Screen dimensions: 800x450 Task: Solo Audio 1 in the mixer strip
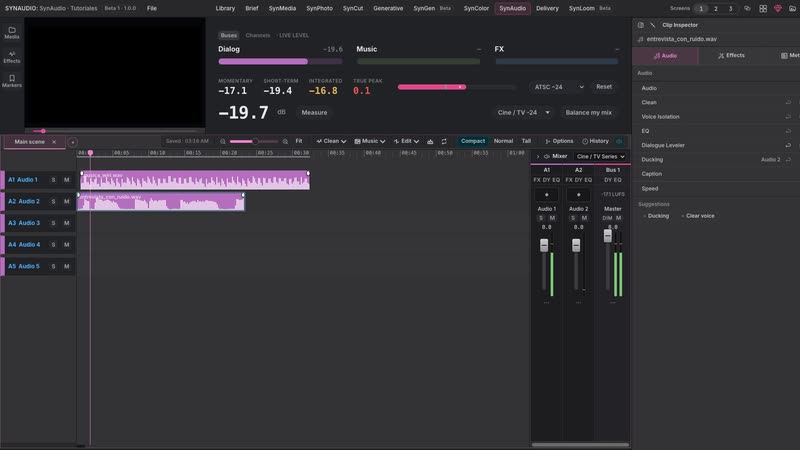(x=541, y=218)
